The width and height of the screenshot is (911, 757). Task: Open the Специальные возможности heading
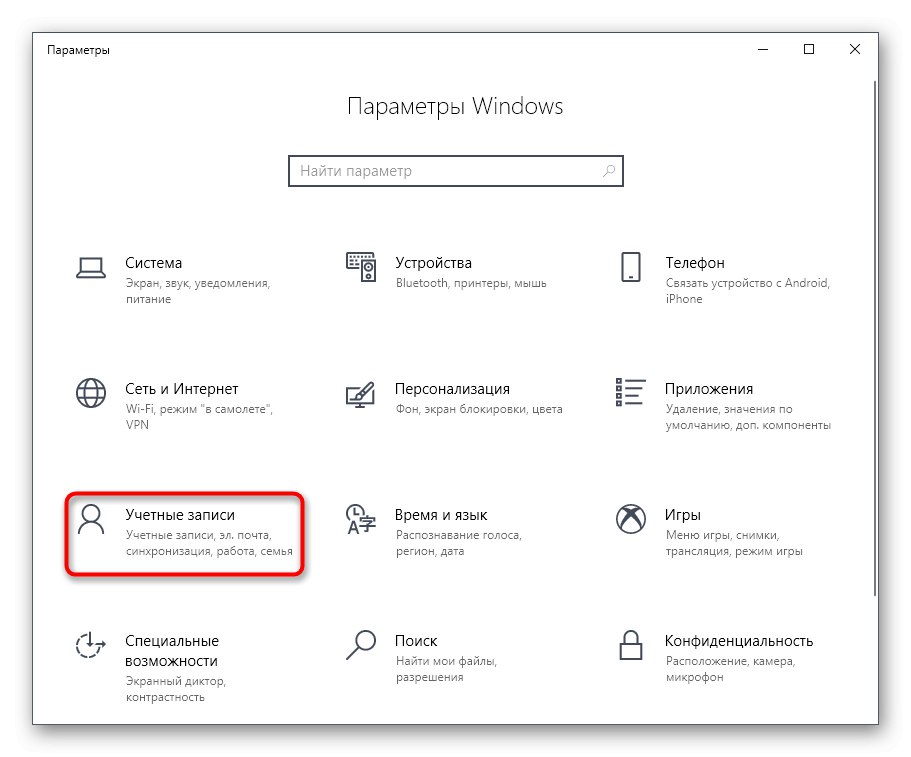pyautogui.click(x=172, y=651)
